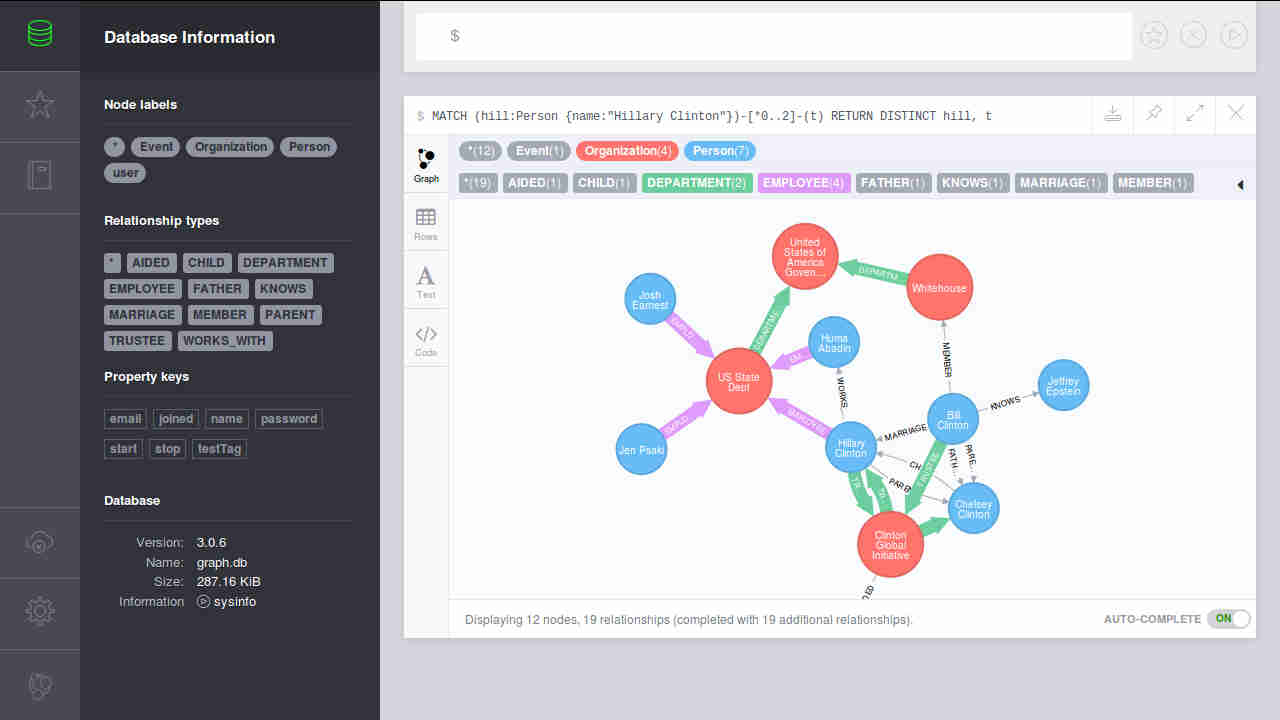
Task: Select the Jeffrey Epstein graph node
Action: (1063, 386)
